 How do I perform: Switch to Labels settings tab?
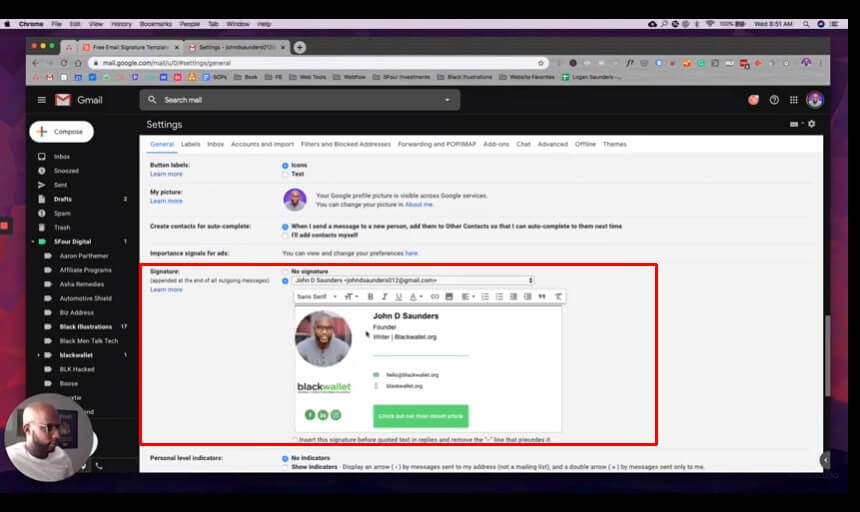[x=190, y=144]
